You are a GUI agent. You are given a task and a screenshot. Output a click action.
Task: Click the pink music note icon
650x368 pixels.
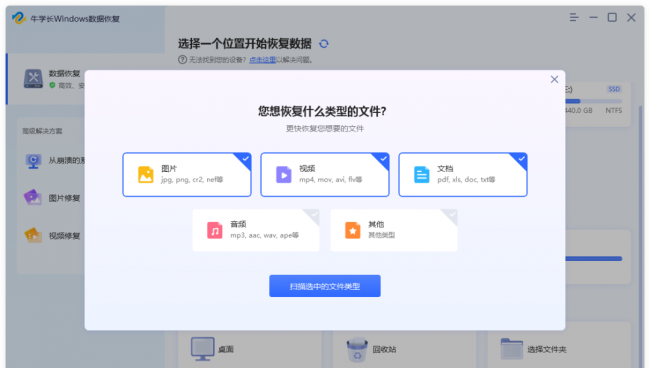click(x=215, y=230)
